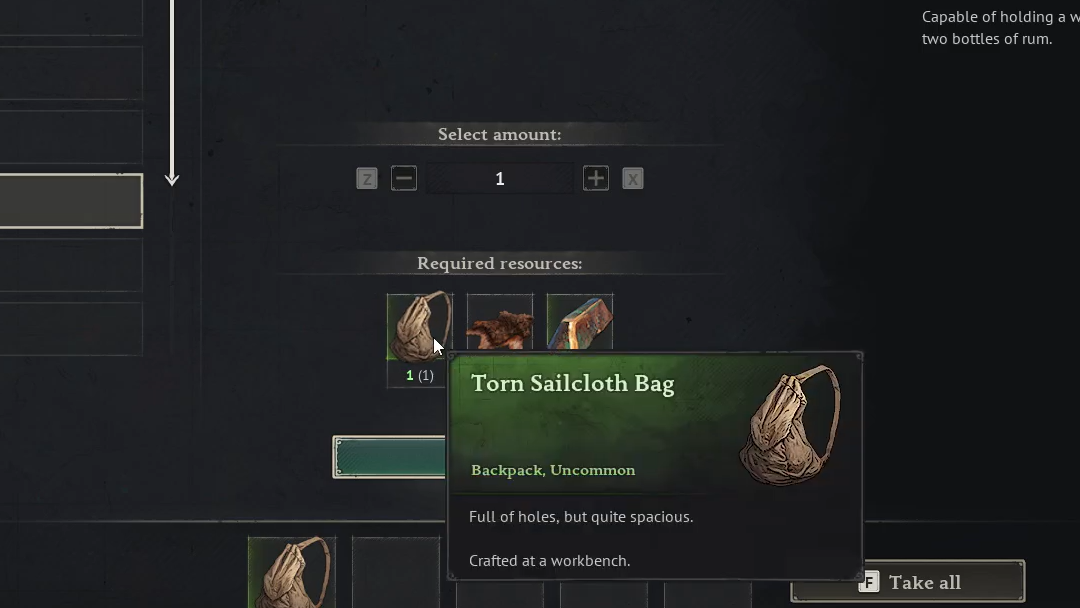Image resolution: width=1080 pixels, height=608 pixels.
Task: Select the recipe row directly above the highlighted entry
Action: pyautogui.click(x=72, y=136)
